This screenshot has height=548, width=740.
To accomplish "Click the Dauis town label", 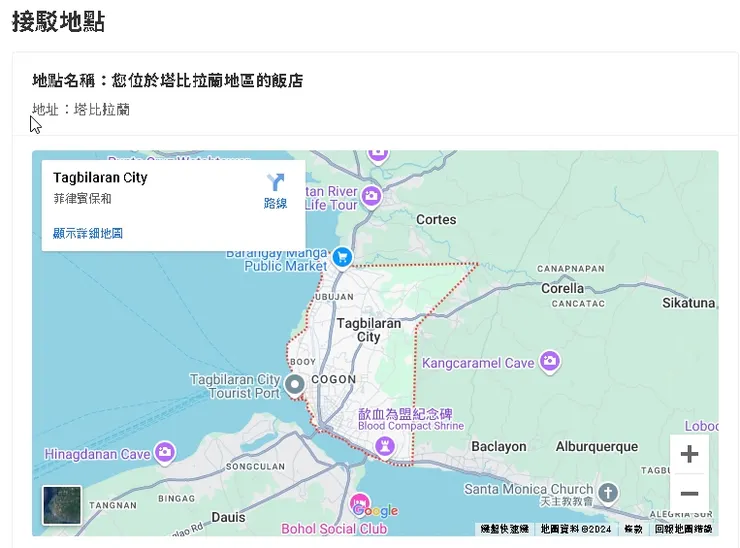I will click(x=228, y=517).
